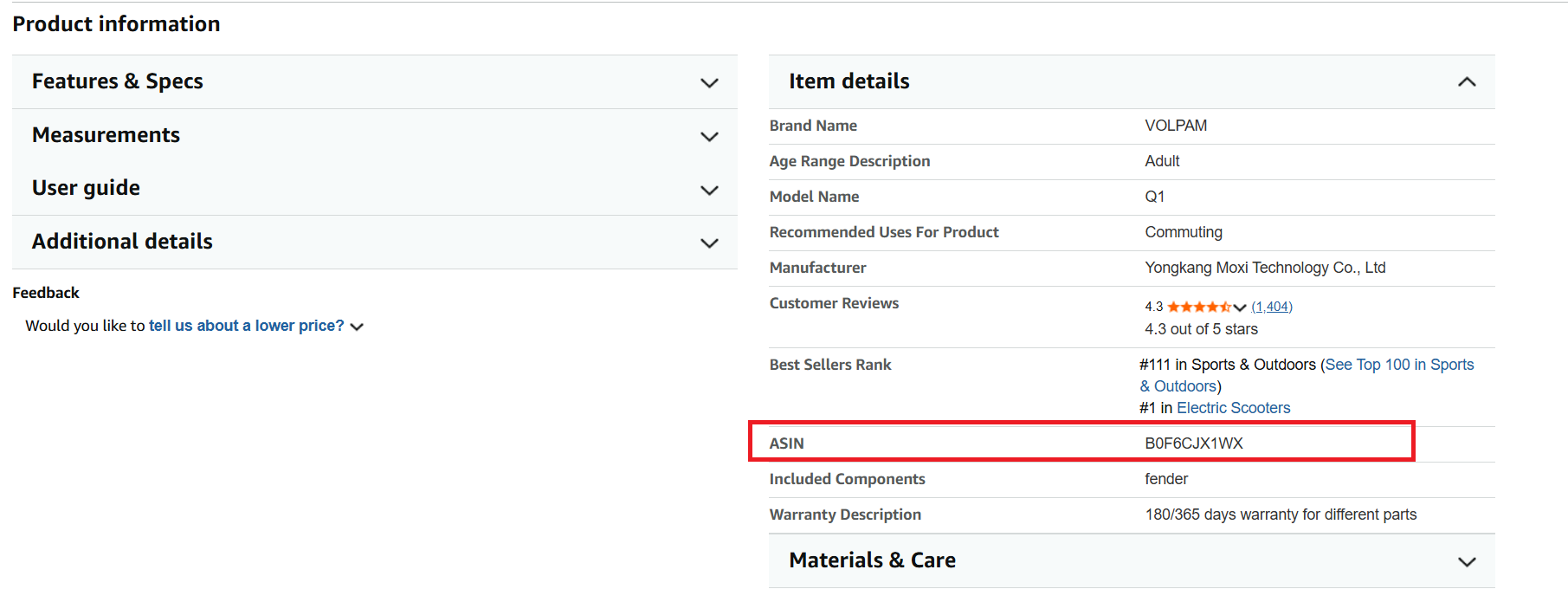Open the rating popover arrow next to stars
The height and width of the screenshot is (615, 1568).
coord(1240,307)
